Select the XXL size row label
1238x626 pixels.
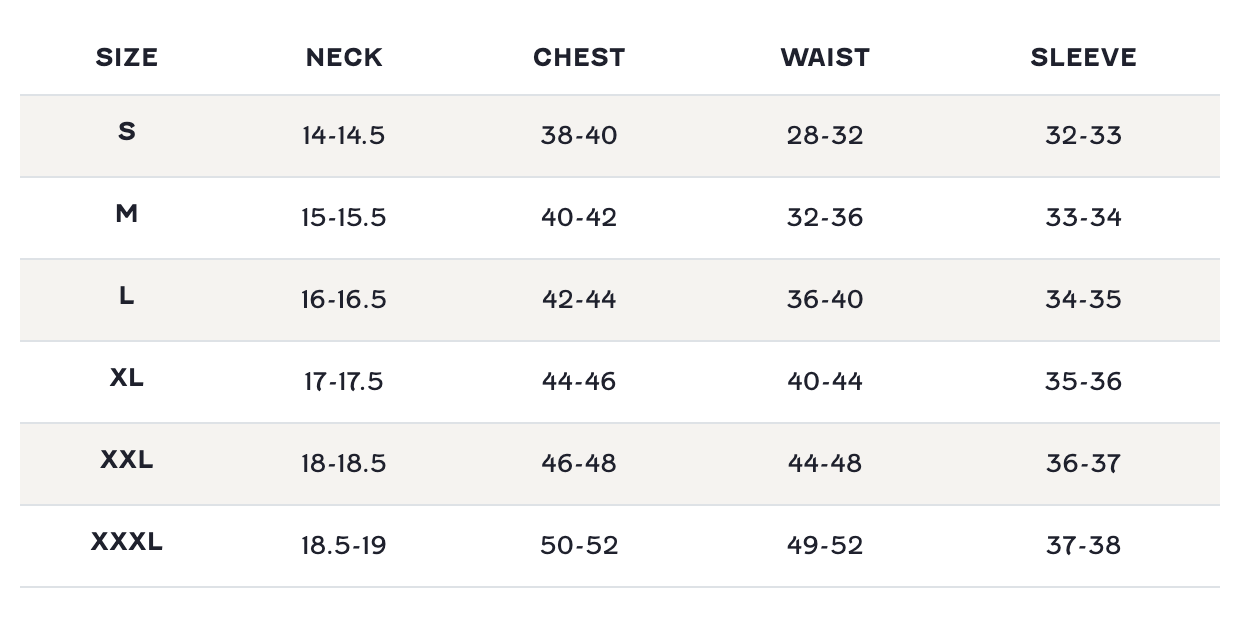(x=127, y=459)
